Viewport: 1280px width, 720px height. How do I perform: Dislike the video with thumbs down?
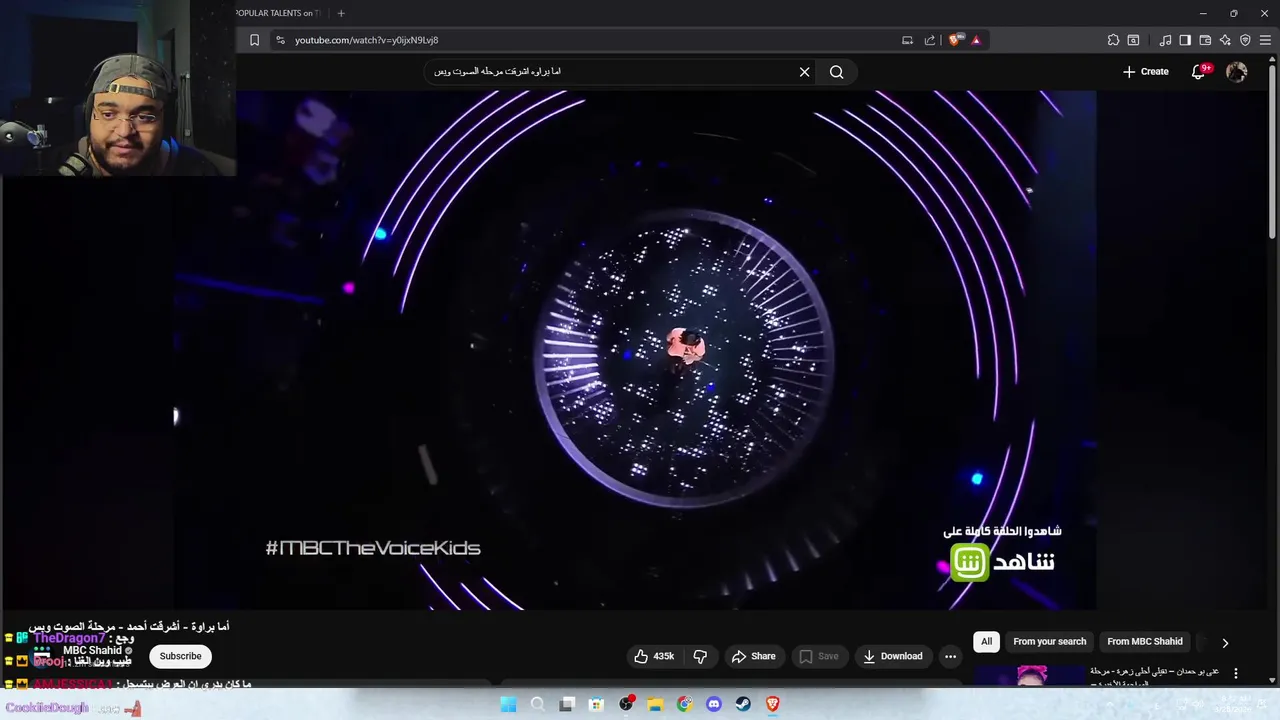700,656
